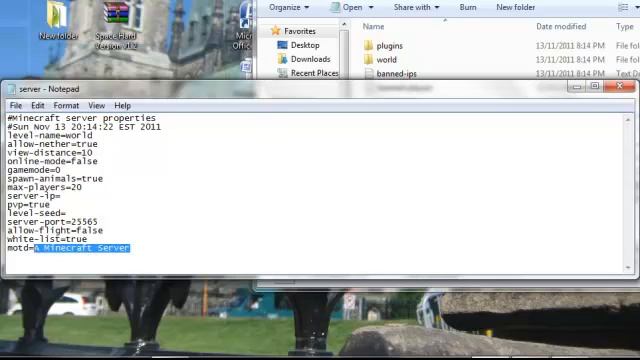Select Favorites heading in Explorer navigation pane

[x=300, y=31]
